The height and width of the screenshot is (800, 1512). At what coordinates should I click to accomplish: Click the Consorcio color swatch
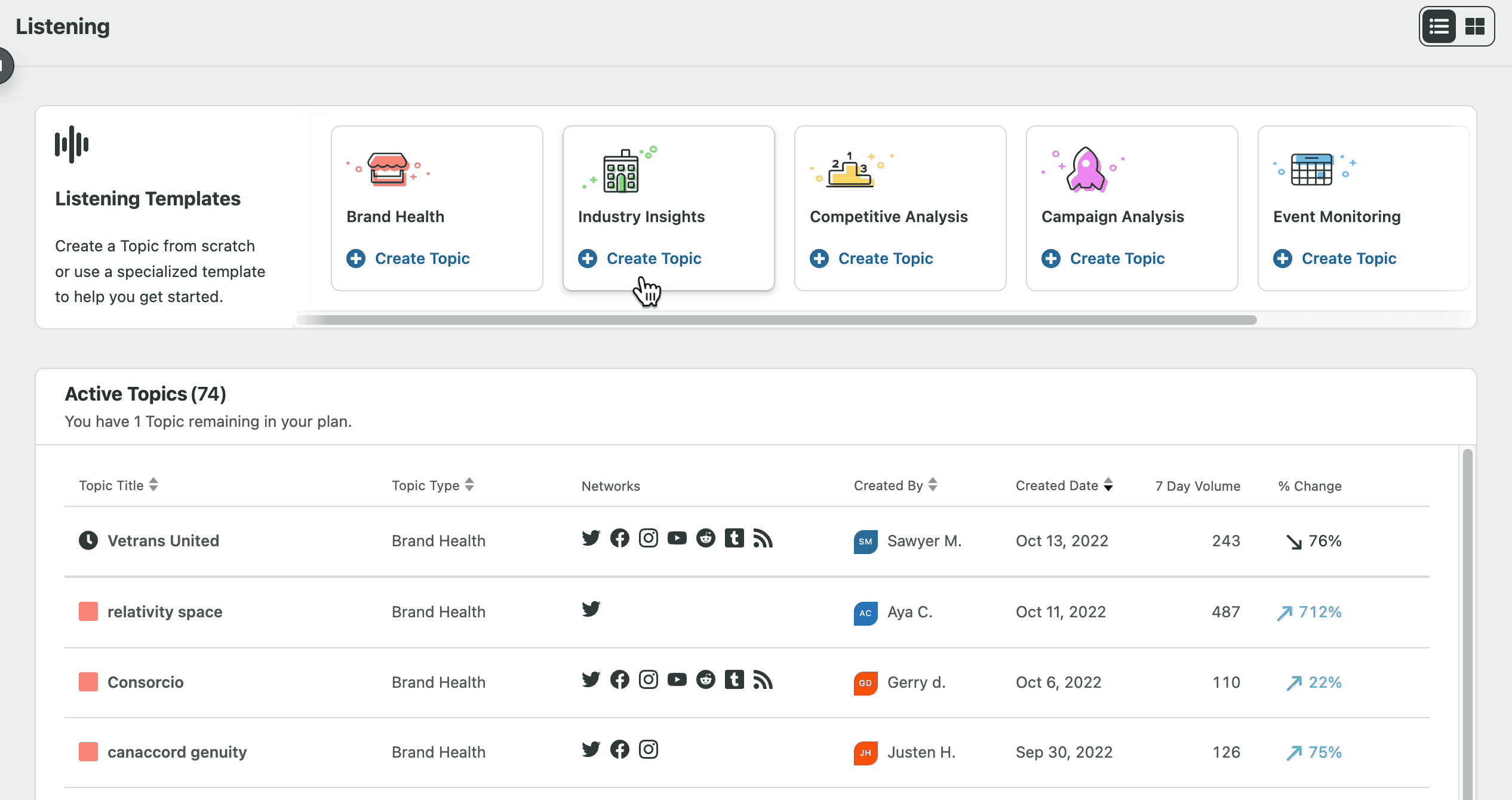click(88, 682)
